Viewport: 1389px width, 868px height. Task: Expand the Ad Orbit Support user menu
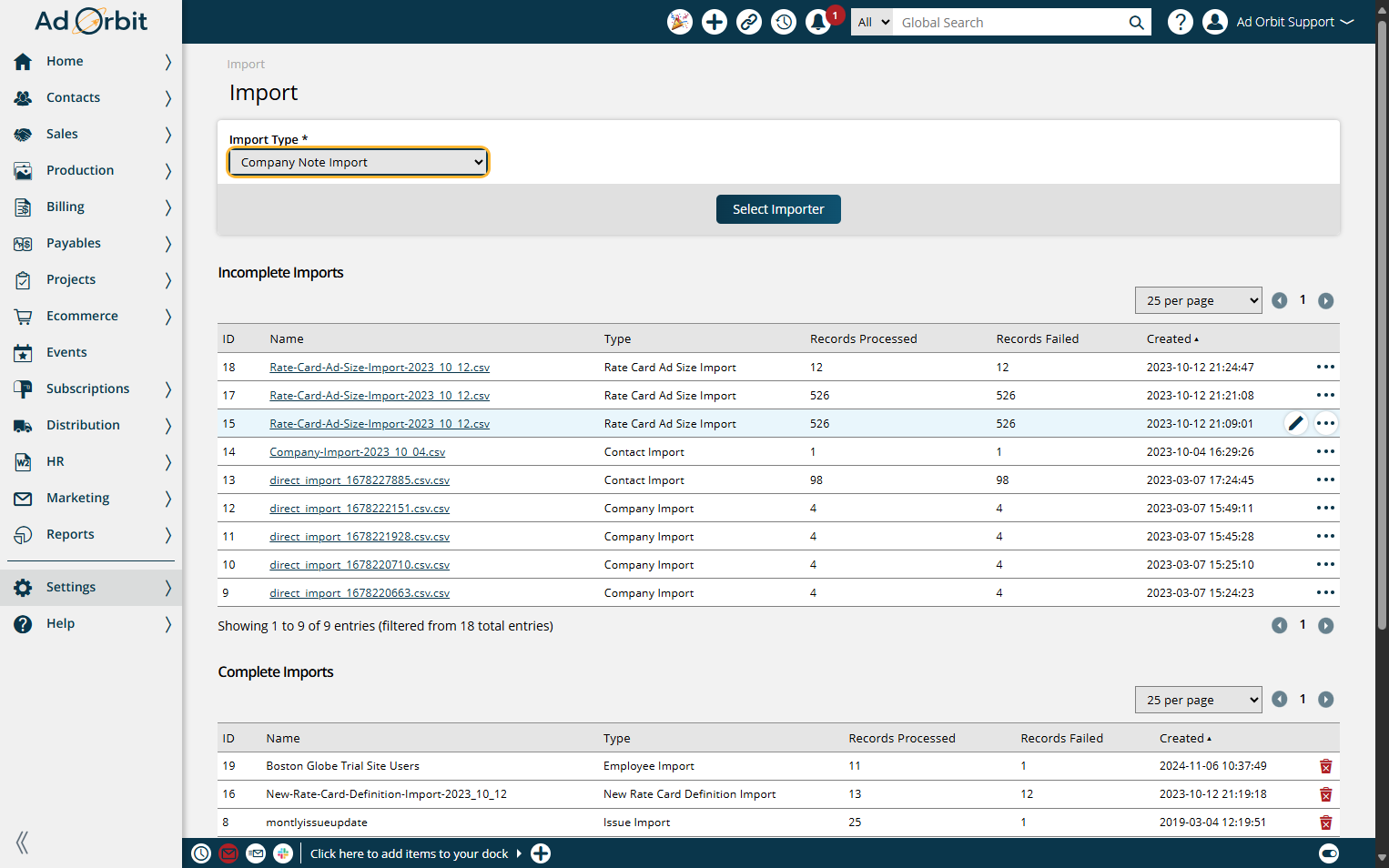pos(1295,22)
